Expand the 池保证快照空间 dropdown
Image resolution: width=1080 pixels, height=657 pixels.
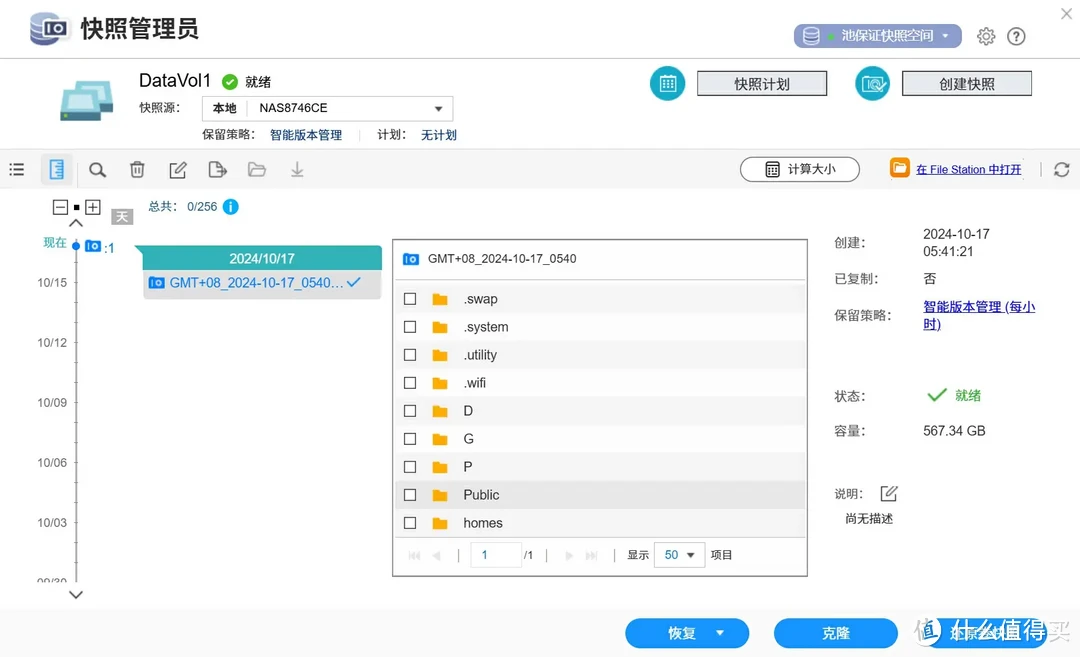tap(878, 36)
